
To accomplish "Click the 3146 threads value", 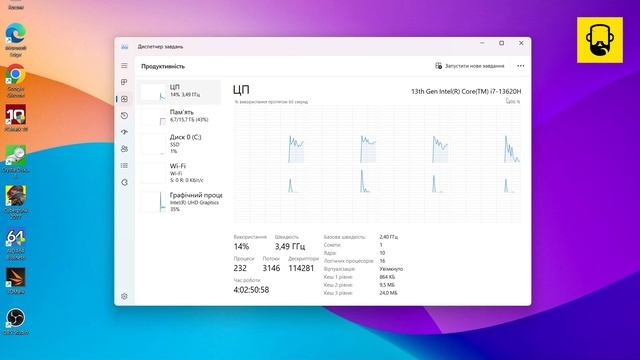I will tap(271, 268).
